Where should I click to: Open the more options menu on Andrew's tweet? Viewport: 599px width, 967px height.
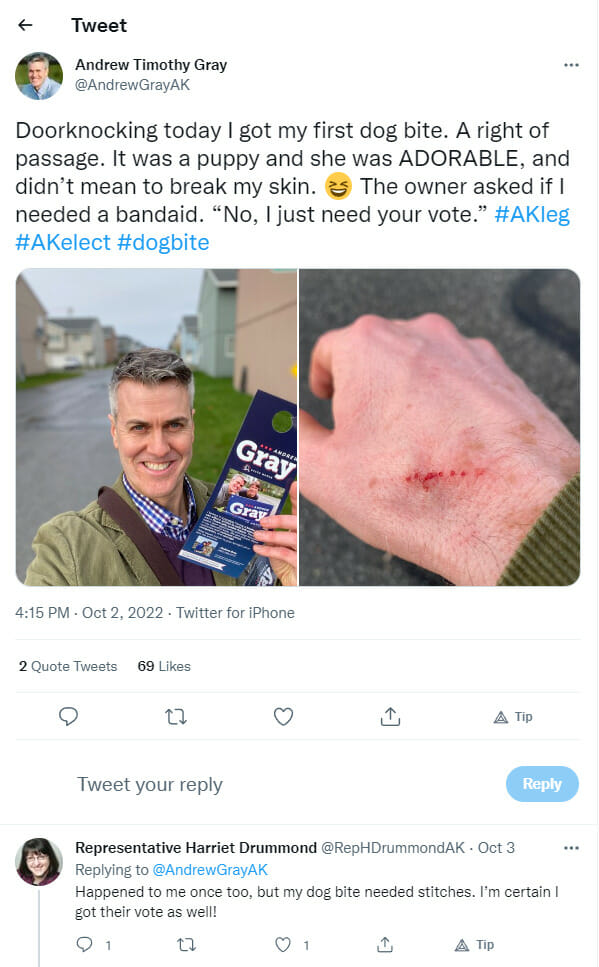[x=571, y=65]
